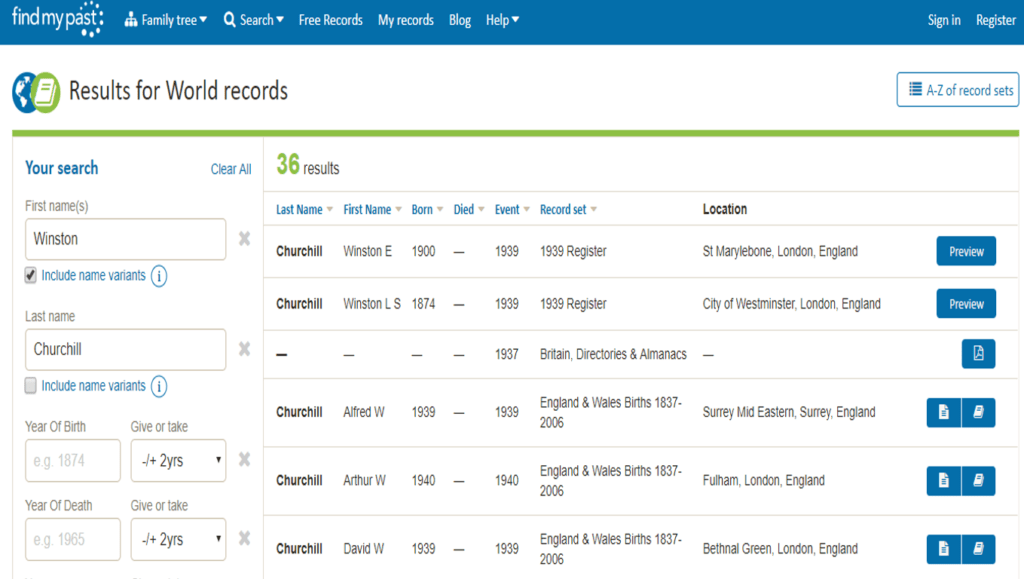
Task: Select 'City of Westminster, London, England' text
Action: [792, 304]
